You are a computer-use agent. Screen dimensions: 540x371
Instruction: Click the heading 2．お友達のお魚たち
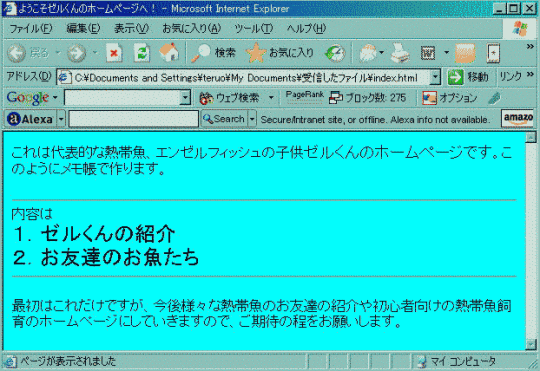point(106,257)
